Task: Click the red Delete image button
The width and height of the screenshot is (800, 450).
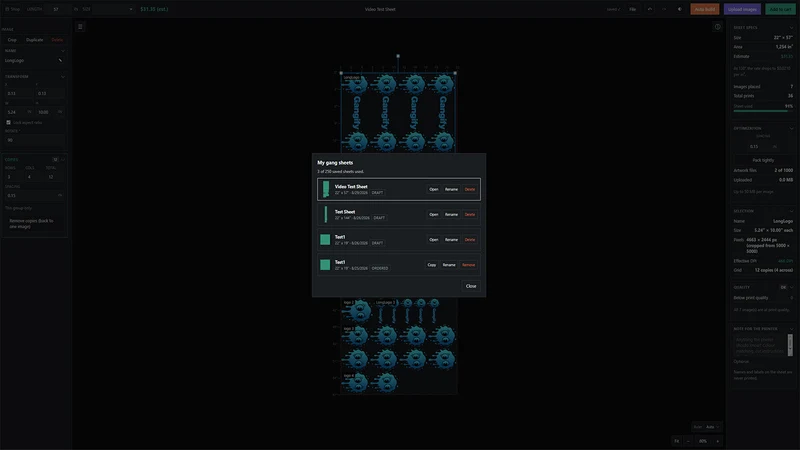Action: click(x=57, y=40)
